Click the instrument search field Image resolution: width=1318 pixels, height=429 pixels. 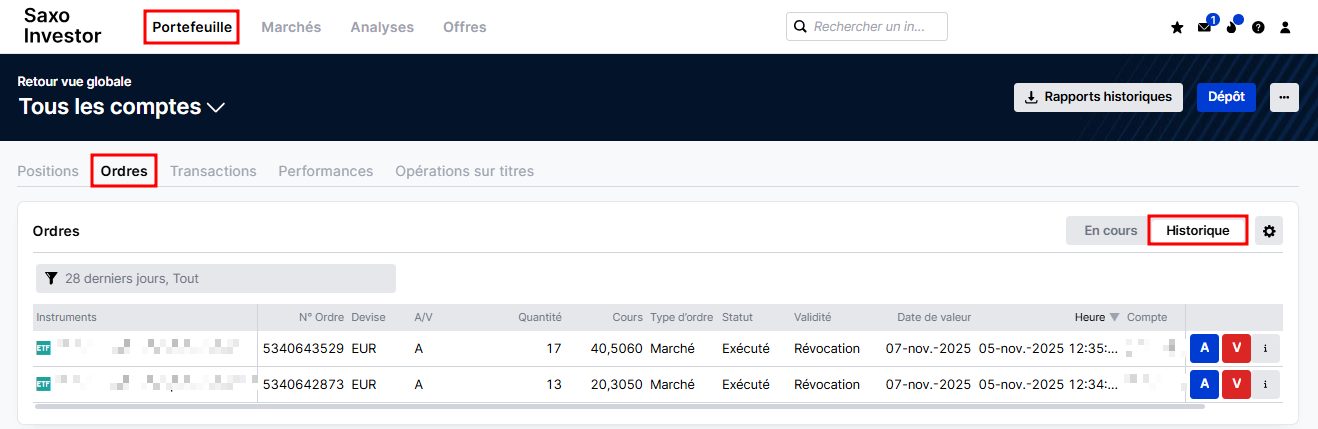click(866, 27)
